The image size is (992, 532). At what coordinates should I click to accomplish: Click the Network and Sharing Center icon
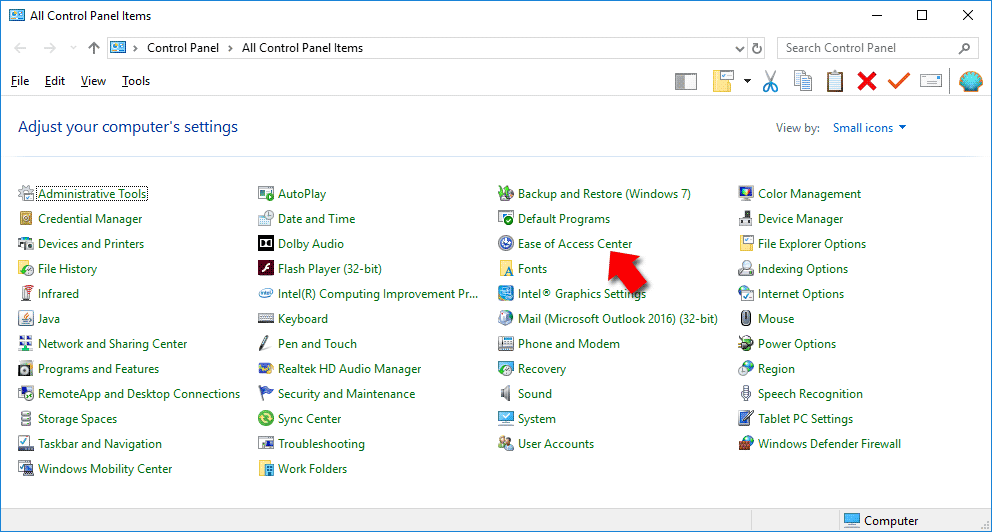(x=25, y=343)
